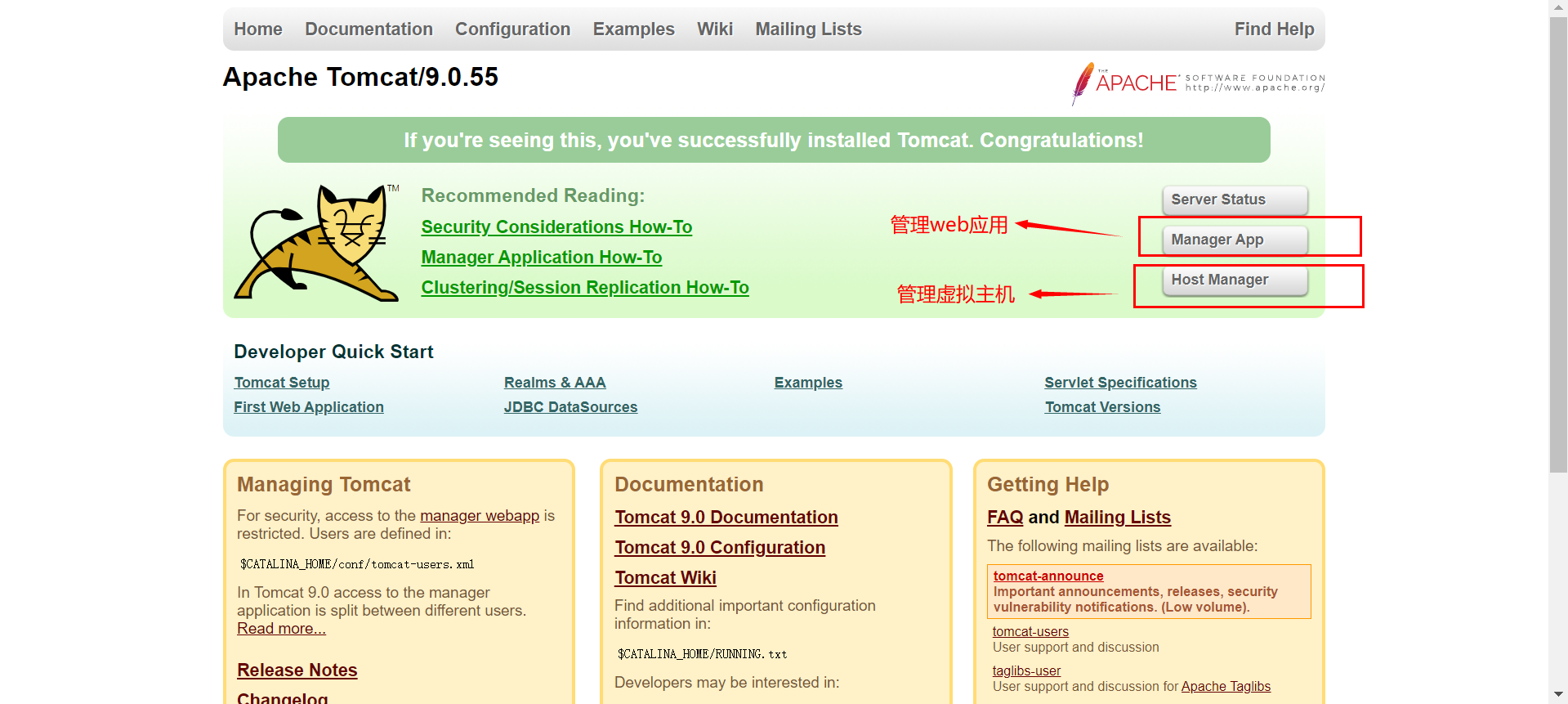This screenshot has width=1568, height=704.
Task: Click the Read more... link
Action: [x=281, y=629]
